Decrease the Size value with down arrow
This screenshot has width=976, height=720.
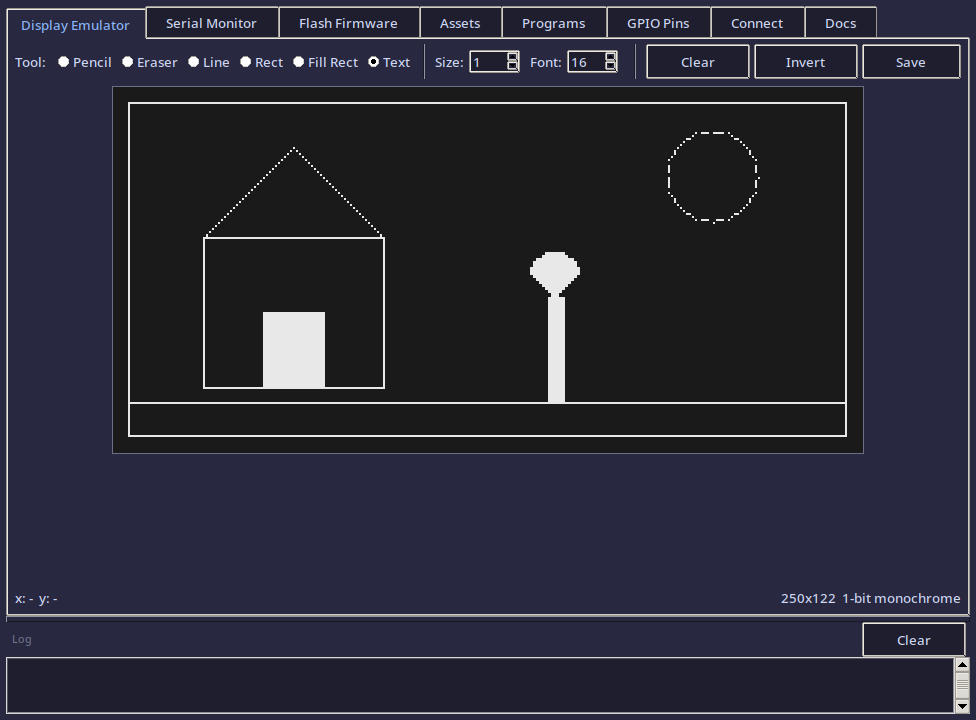(512, 67)
